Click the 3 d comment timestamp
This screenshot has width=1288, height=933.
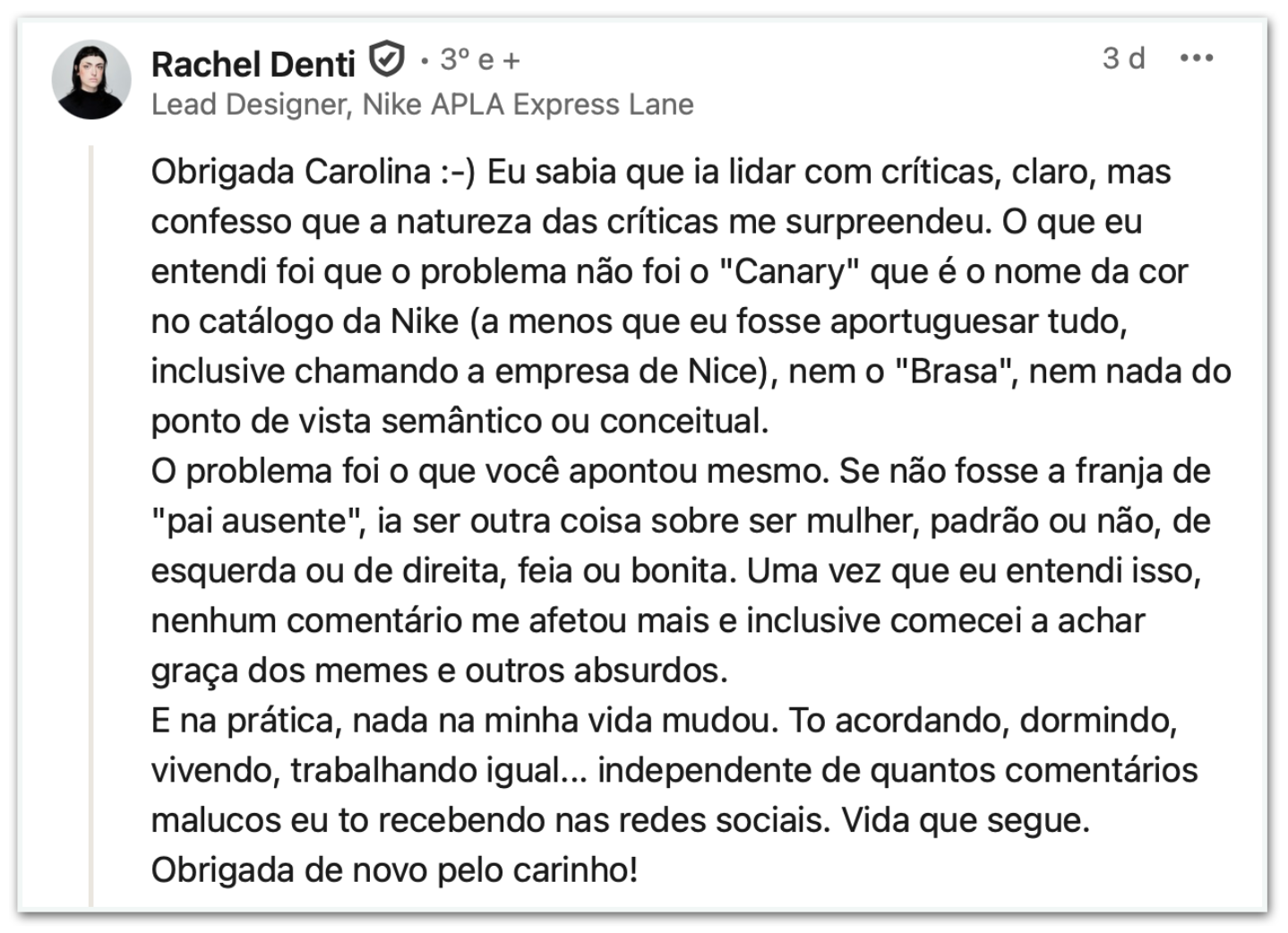(1123, 59)
